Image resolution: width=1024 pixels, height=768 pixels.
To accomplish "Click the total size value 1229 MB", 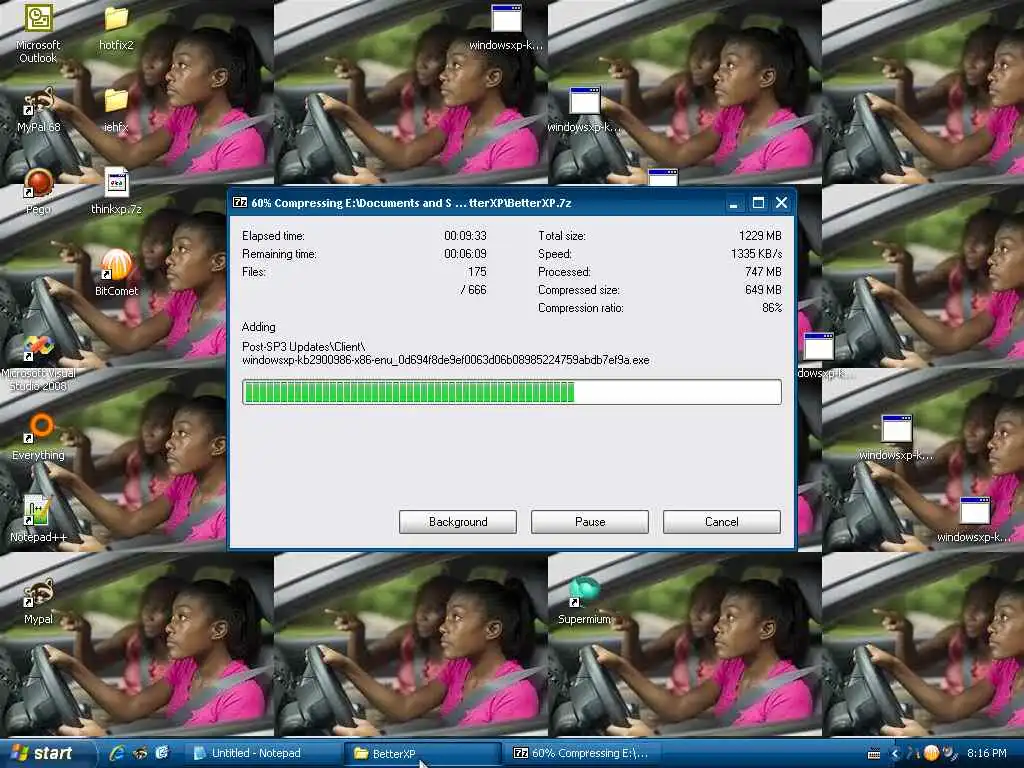I will [760, 236].
